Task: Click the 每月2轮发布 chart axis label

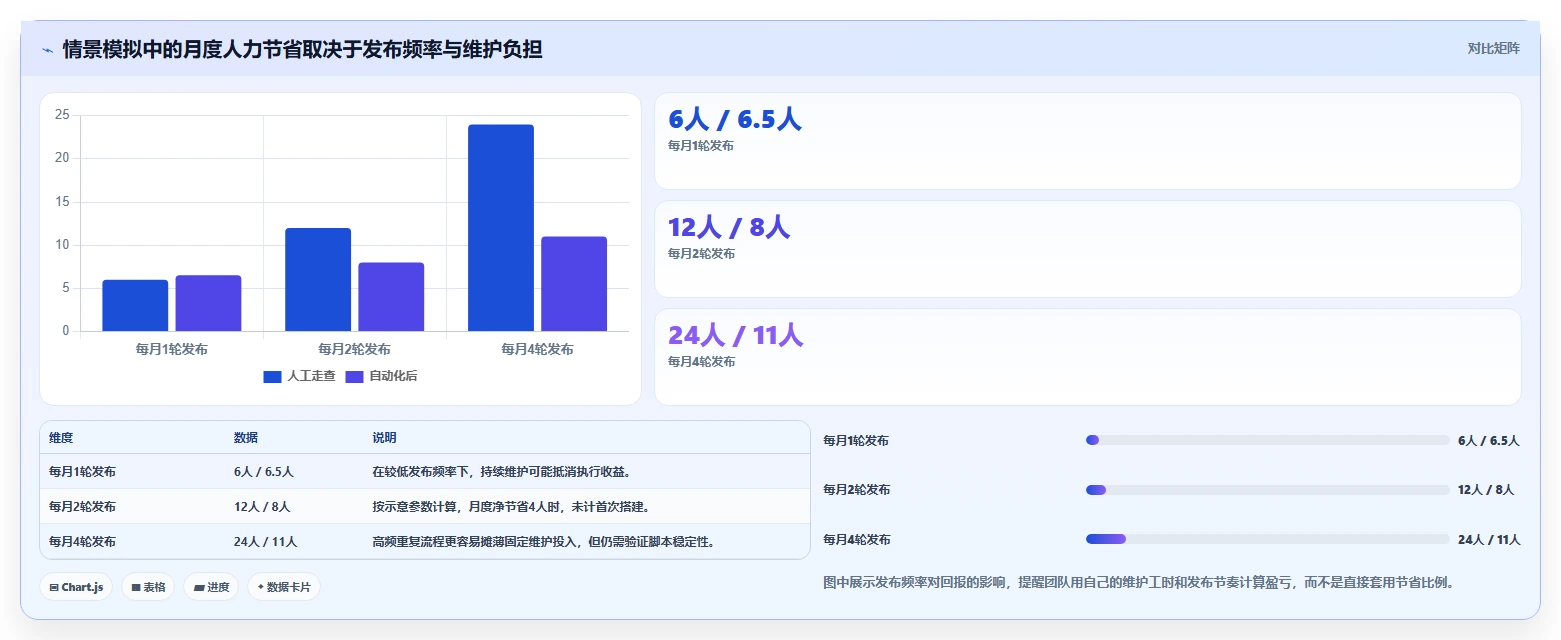Action: (x=355, y=349)
